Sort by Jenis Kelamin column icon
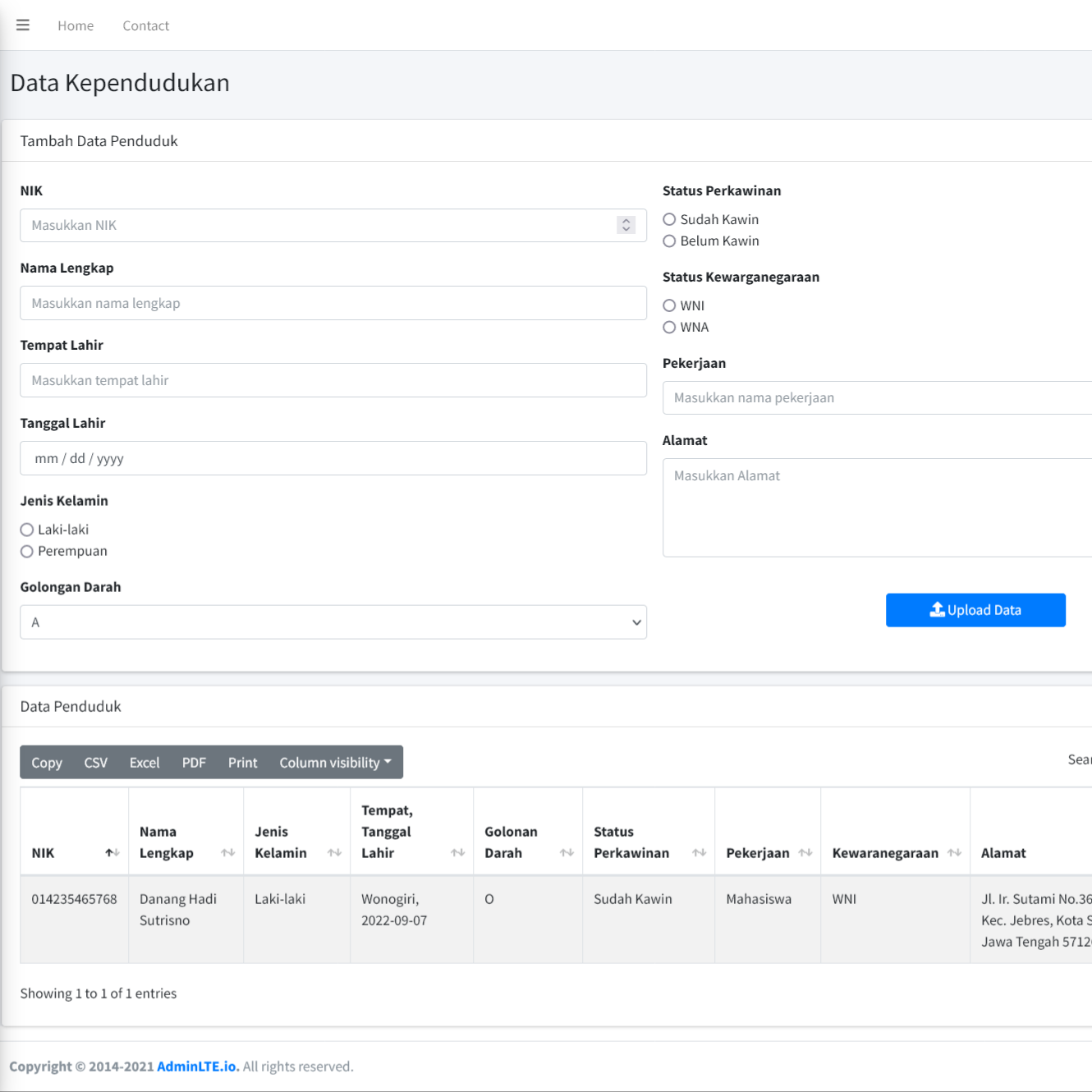1092x1092 pixels. (334, 853)
